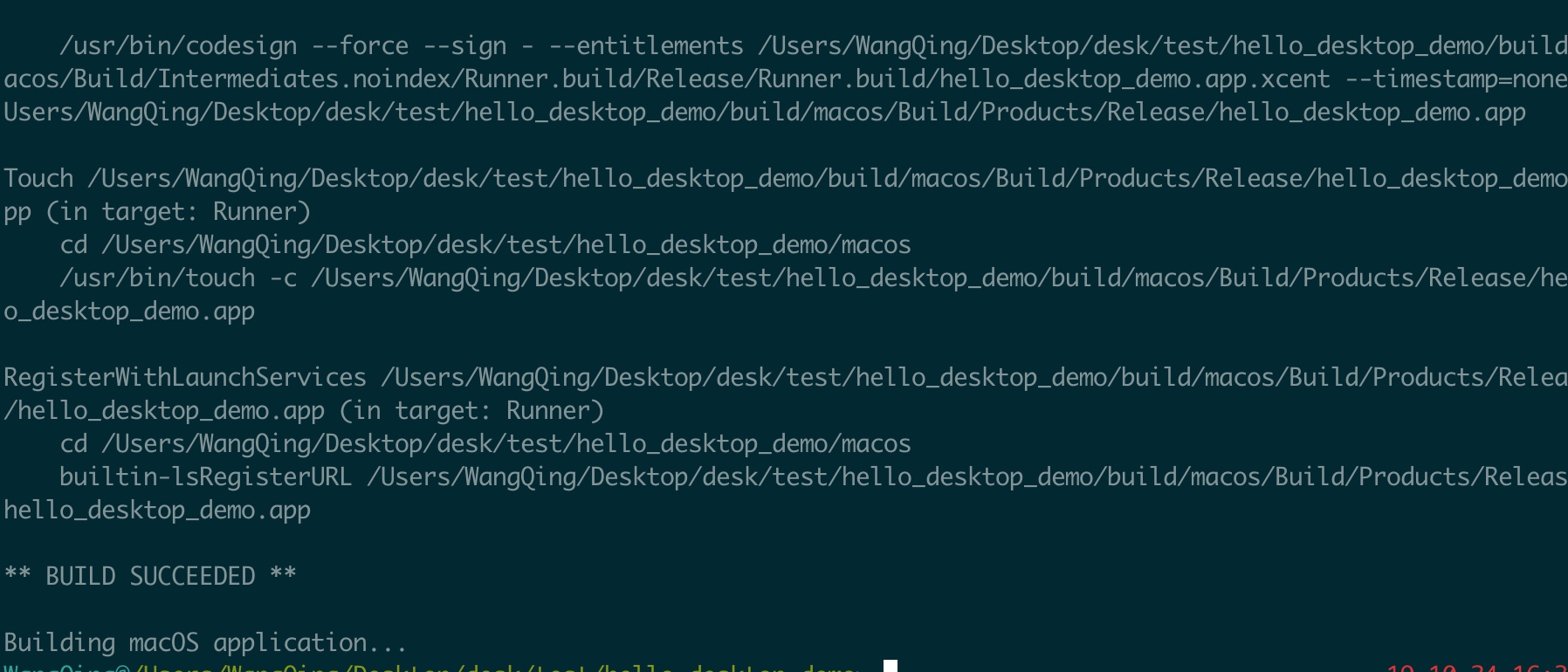The image size is (1568, 672).
Task: Click the cd macos path below the Touch step
Action: pos(485,244)
